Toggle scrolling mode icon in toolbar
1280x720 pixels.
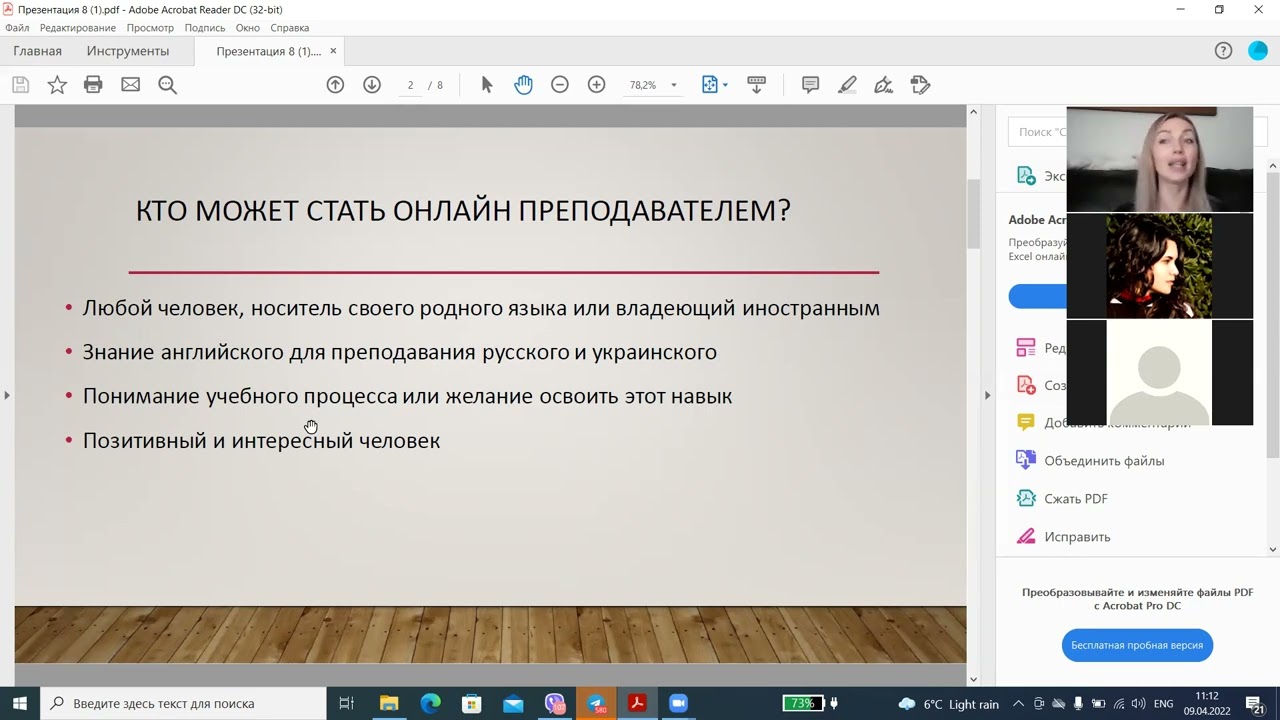coord(756,85)
